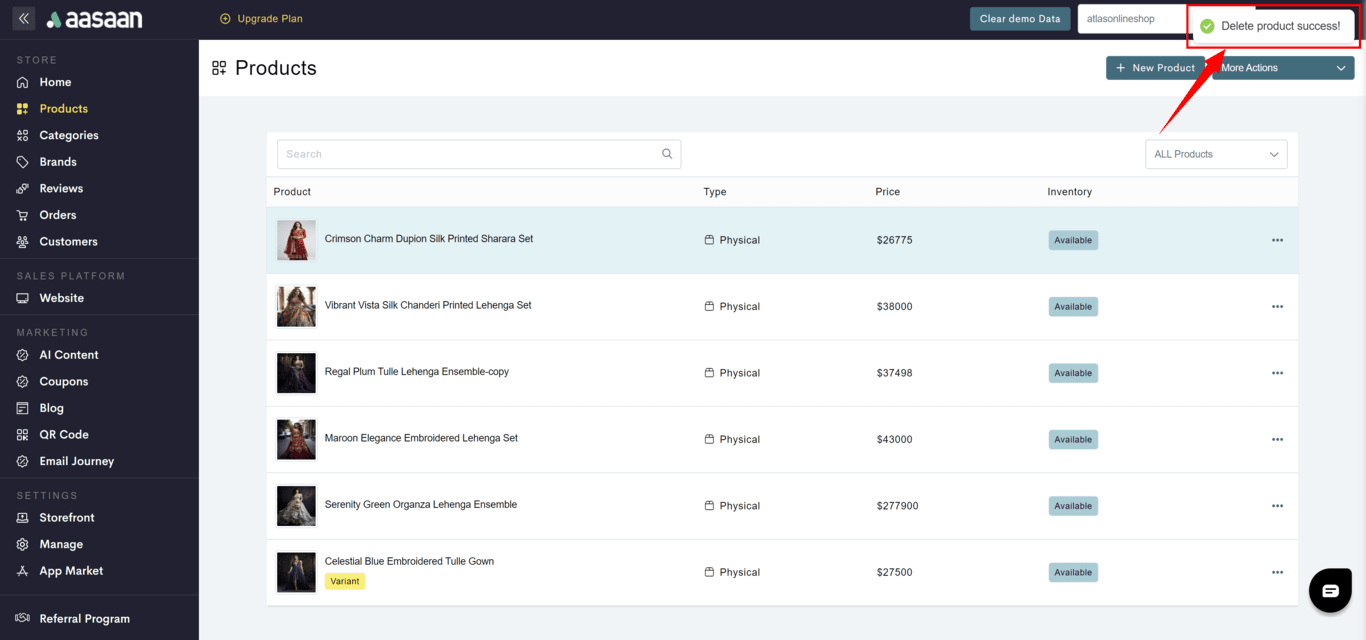Click the search magnifier icon
The image size is (1366, 640).
click(667, 154)
